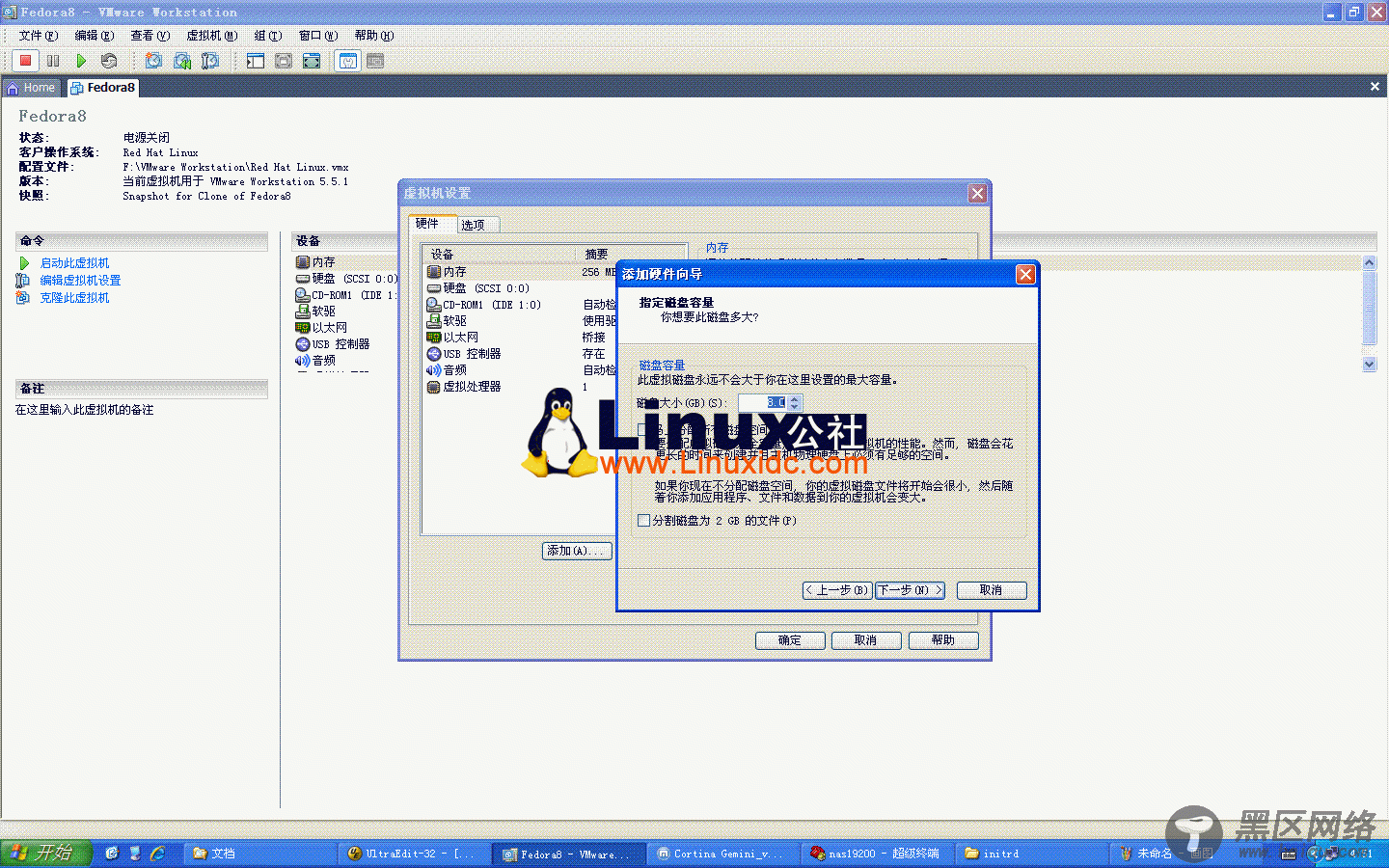Click the 启动此虚拟机 link

tap(74, 263)
